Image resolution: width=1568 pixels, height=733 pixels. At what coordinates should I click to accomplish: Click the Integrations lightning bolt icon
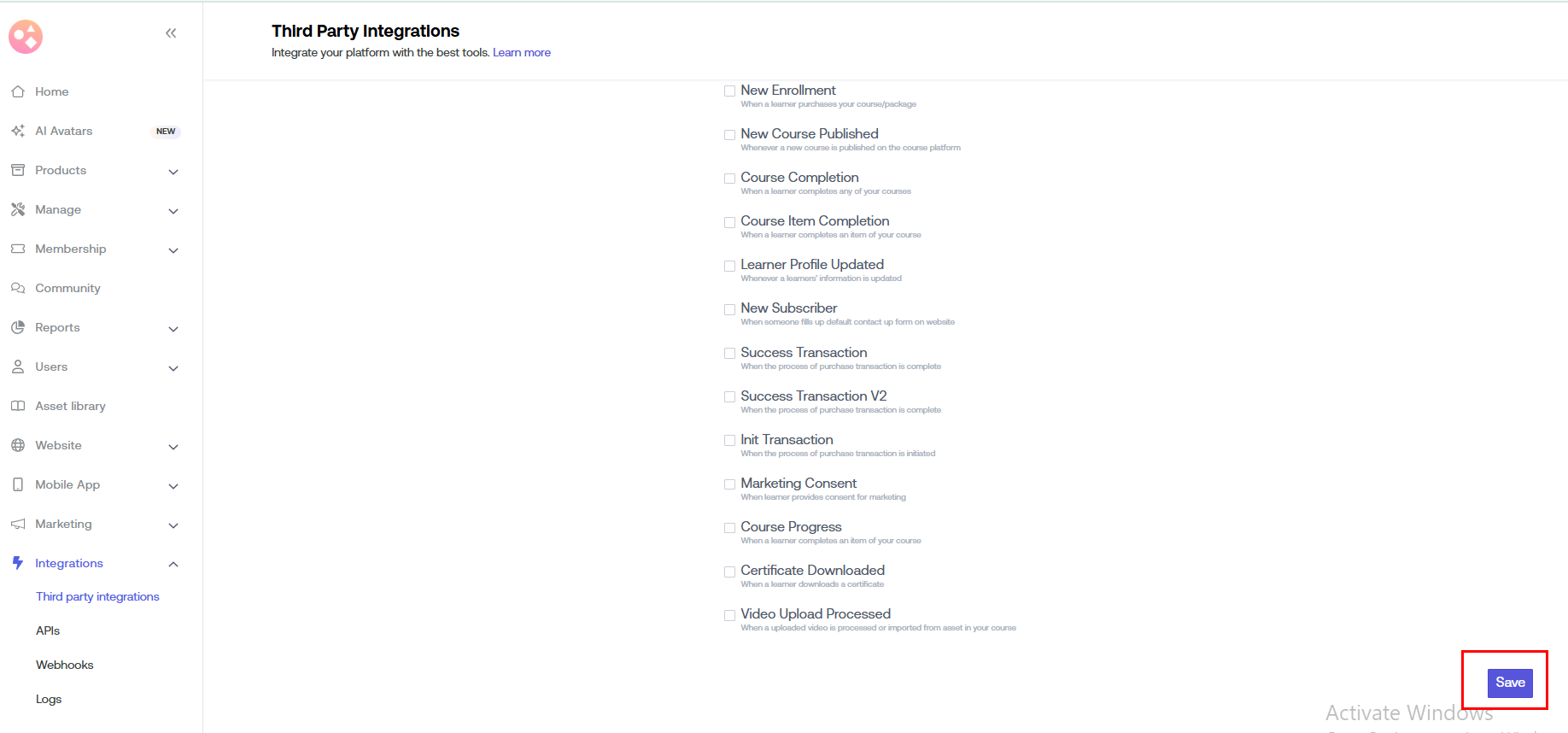(x=18, y=563)
